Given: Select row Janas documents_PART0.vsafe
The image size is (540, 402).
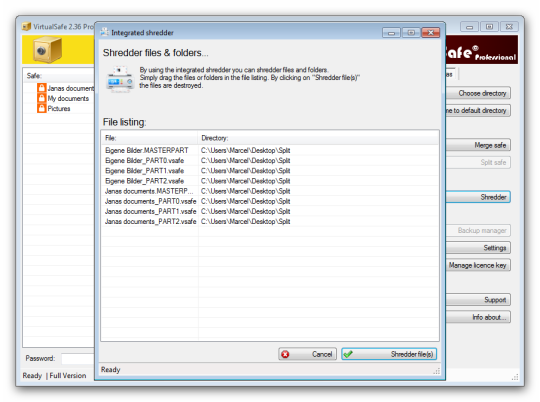Looking at the screenshot, I should [270, 201].
